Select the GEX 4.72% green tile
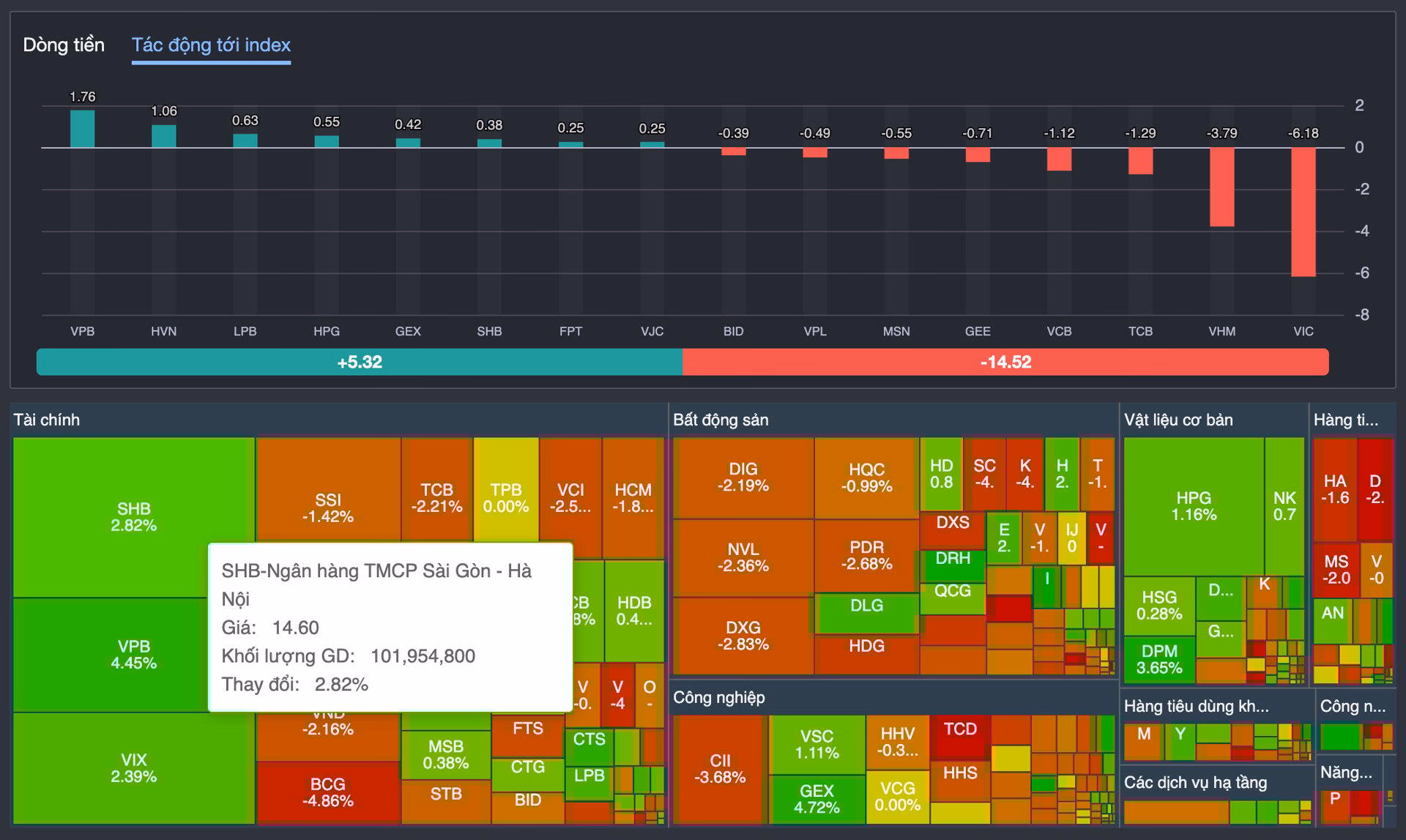This screenshot has width=1406, height=840. [817, 799]
